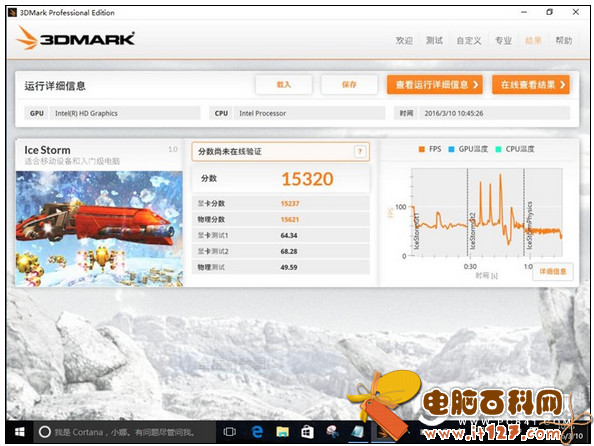Screen dimensions: 594x446
Task: Click the IceStormPhysics marker on chart
Action: (x=530, y=225)
